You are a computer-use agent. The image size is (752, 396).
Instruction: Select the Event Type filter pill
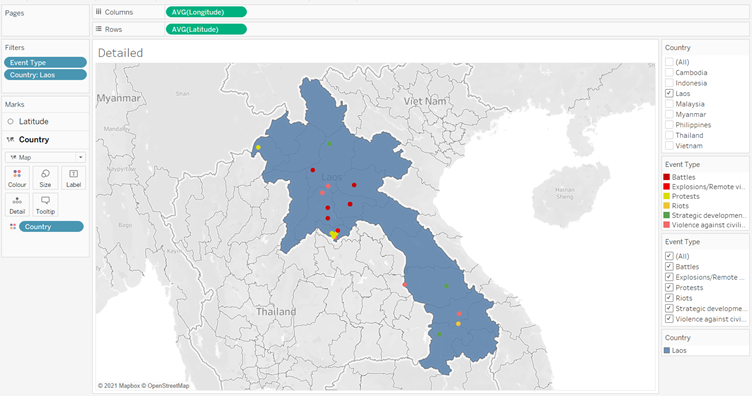[x=45, y=62]
